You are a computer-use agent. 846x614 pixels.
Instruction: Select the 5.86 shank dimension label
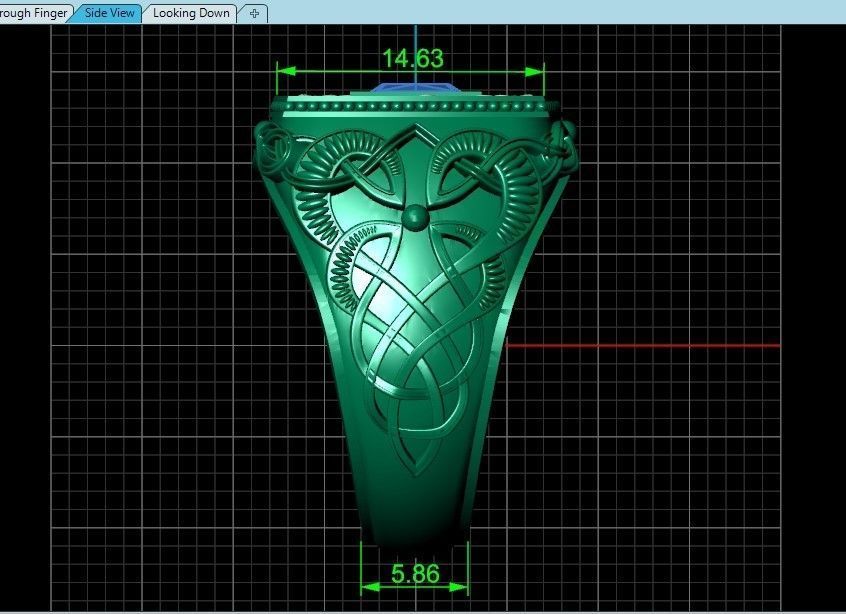point(415,574)
